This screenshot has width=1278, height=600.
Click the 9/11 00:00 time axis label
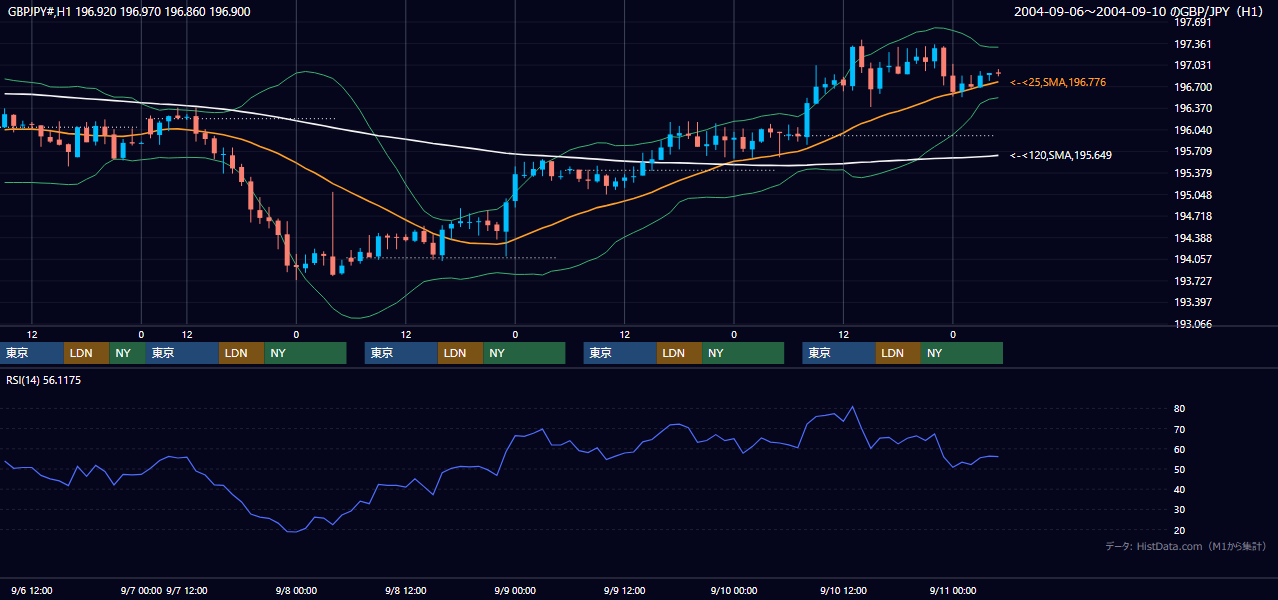coord(953,591)
